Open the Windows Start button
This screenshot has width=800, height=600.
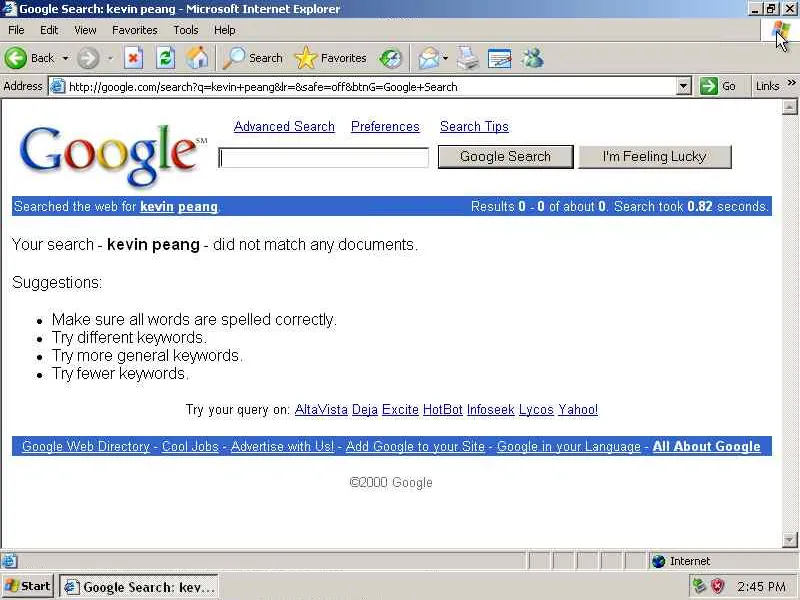pyautogui.click(x=28, y=586)
